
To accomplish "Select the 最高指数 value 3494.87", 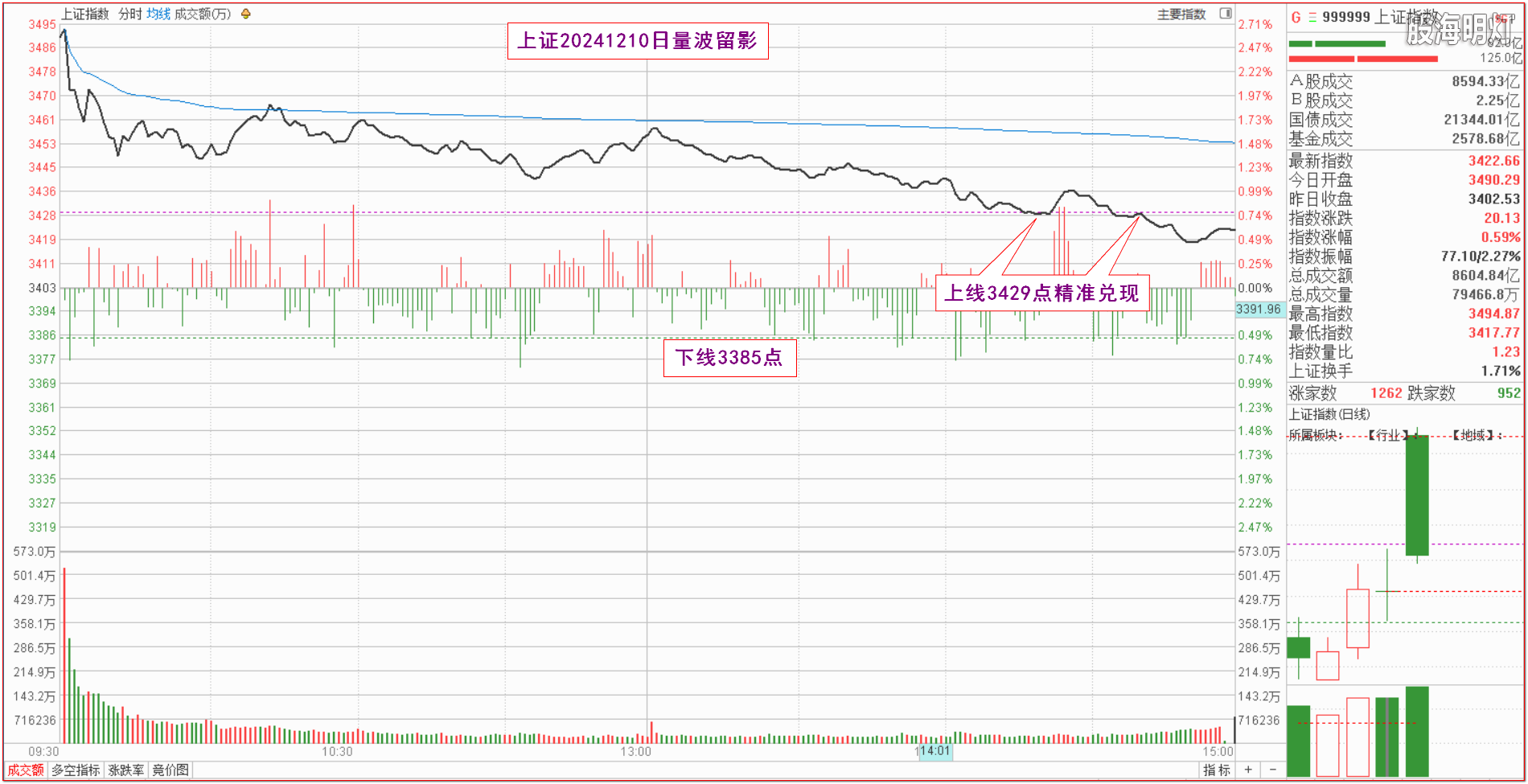I will coord(1494,314).
